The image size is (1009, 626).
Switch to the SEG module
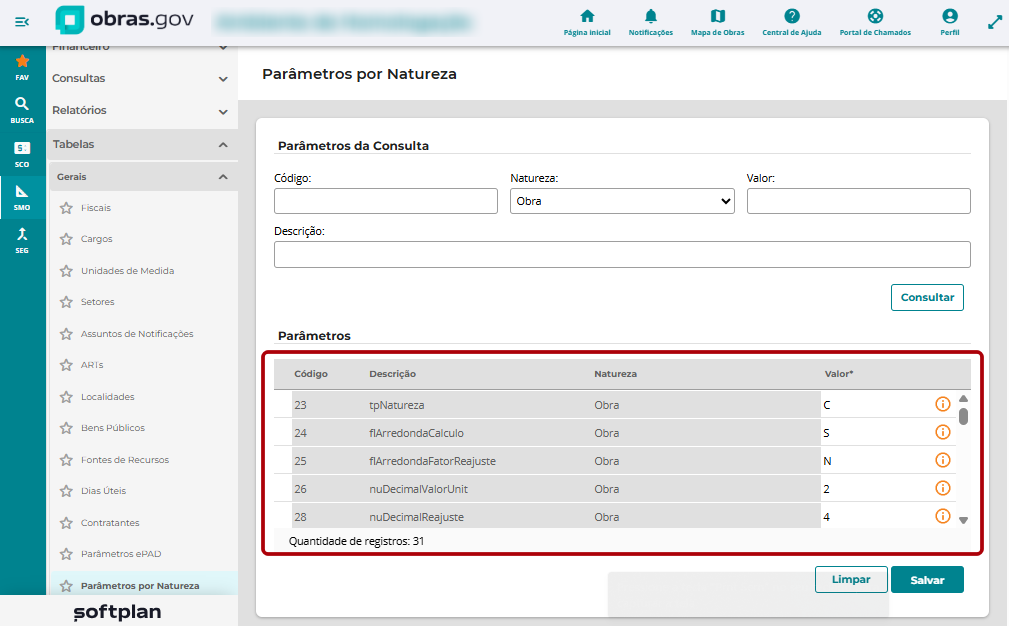(x=23, y=241)
